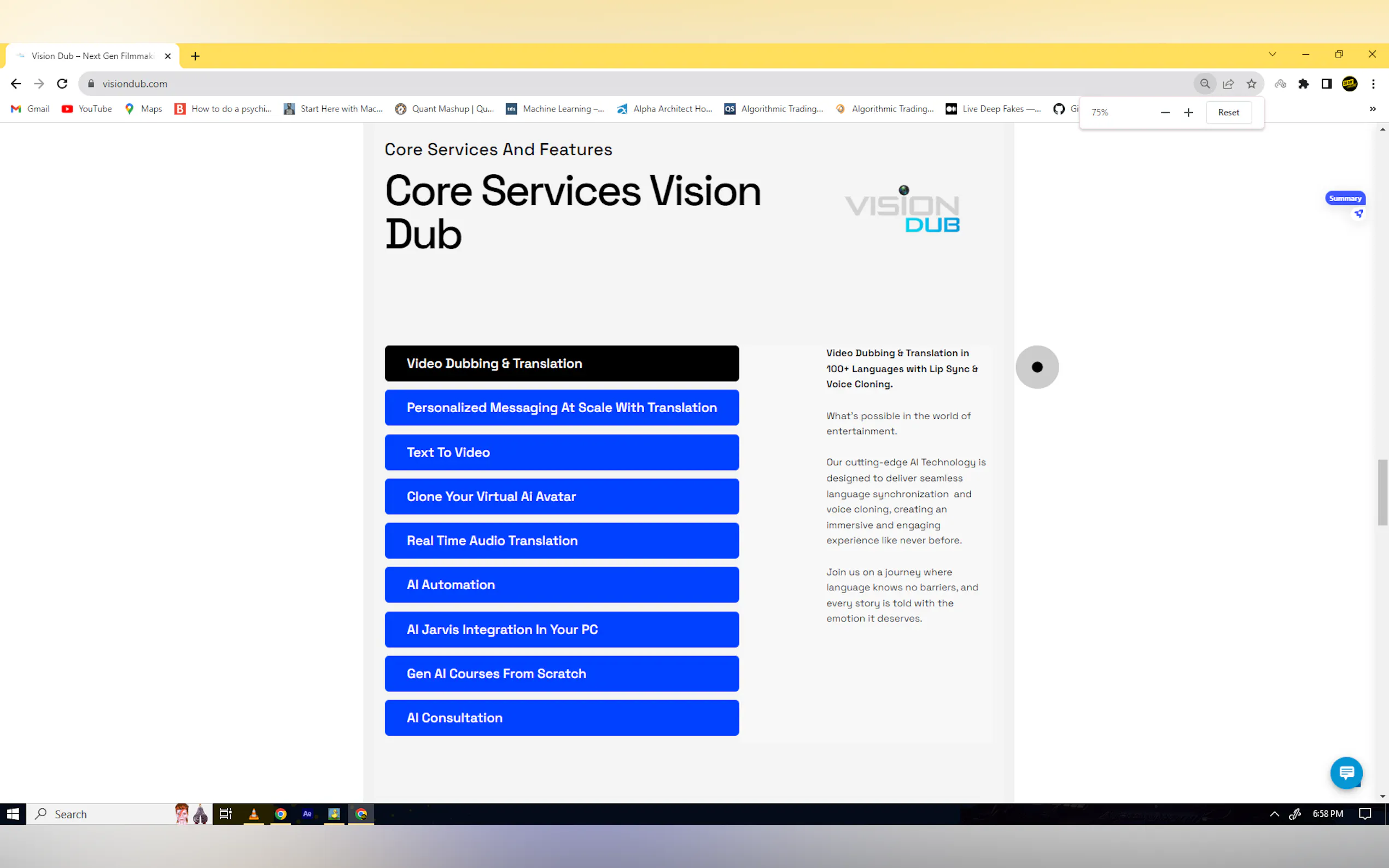Reset page zoom to default
1389x868 pixels.
pyautogui.click(x=1228, y=113)
